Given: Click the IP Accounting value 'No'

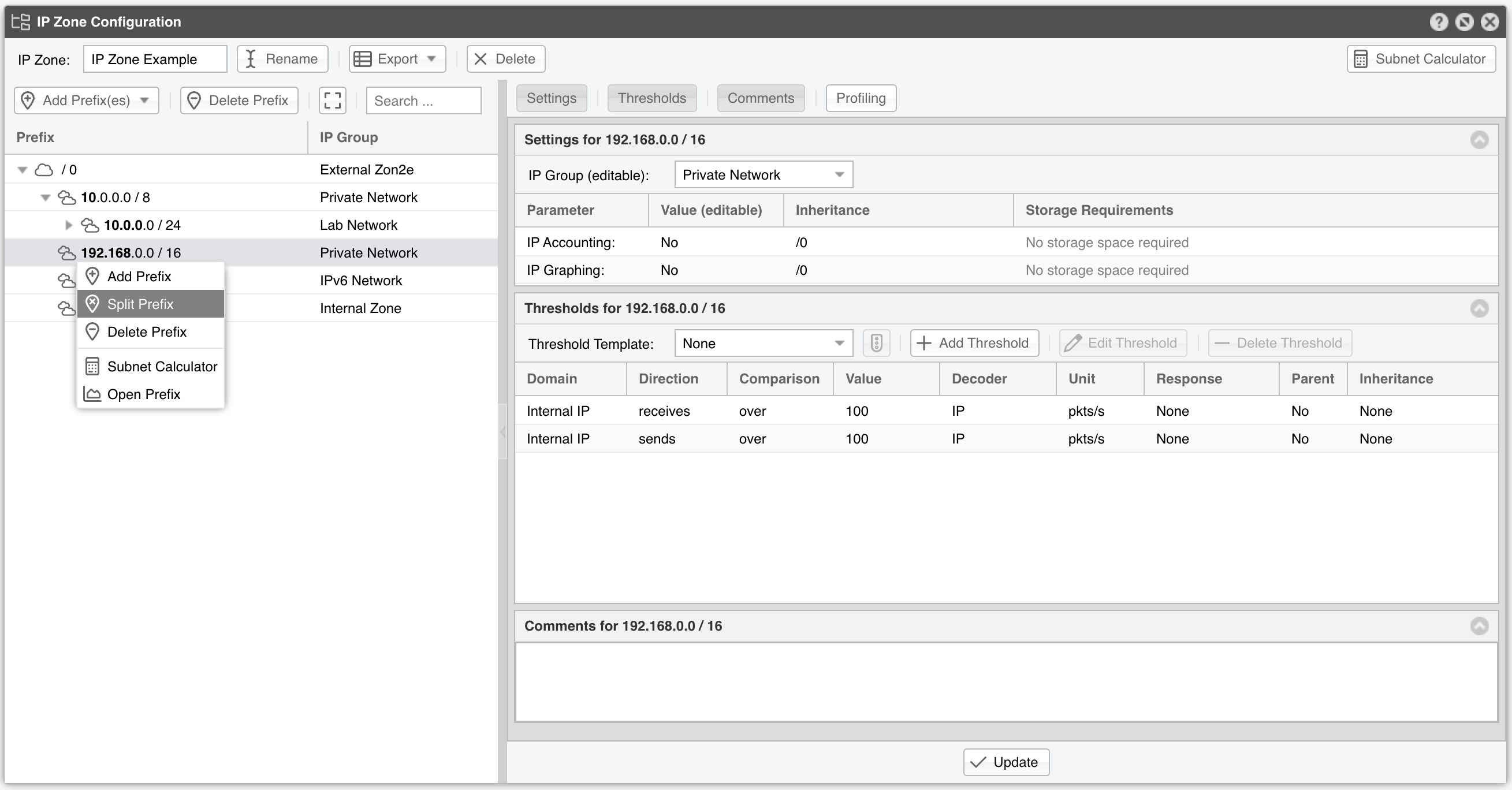Looking at the screenshot, I should coord(669,243).
